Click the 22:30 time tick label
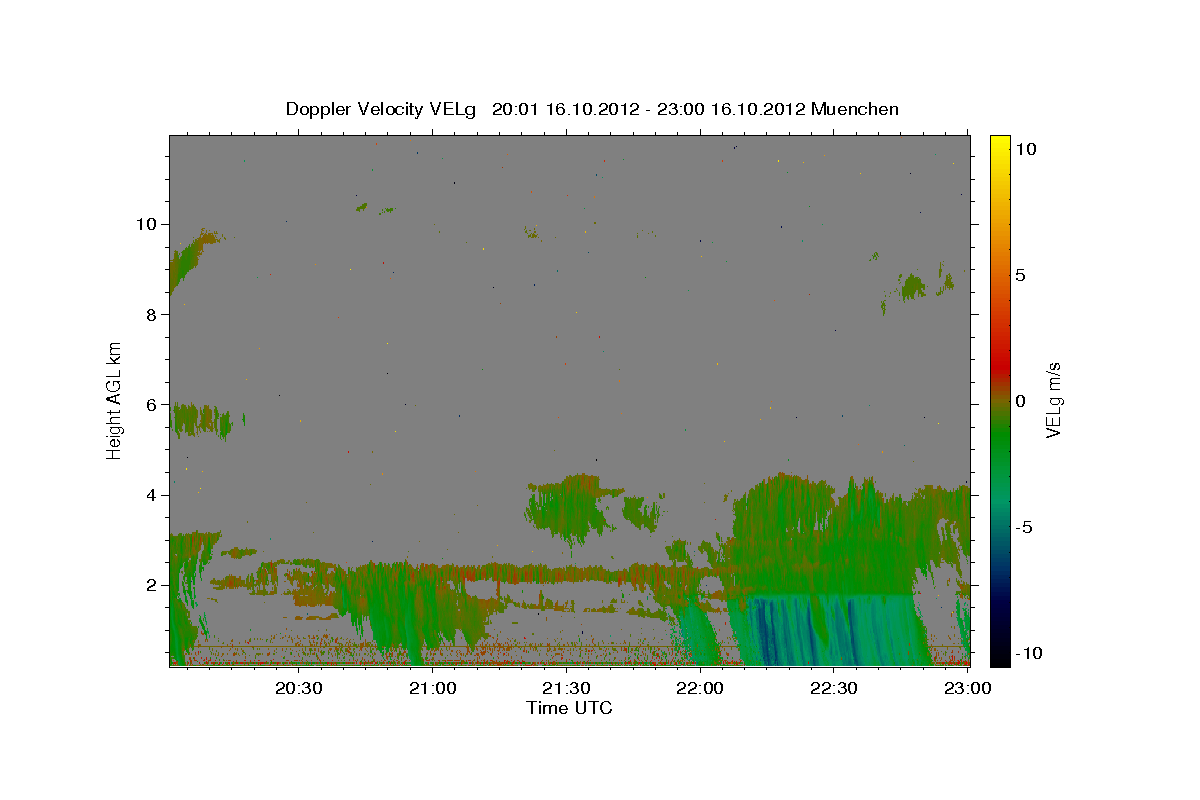Image resolution: width=1200 pixels, height=800 pixels. pos(834,688)
